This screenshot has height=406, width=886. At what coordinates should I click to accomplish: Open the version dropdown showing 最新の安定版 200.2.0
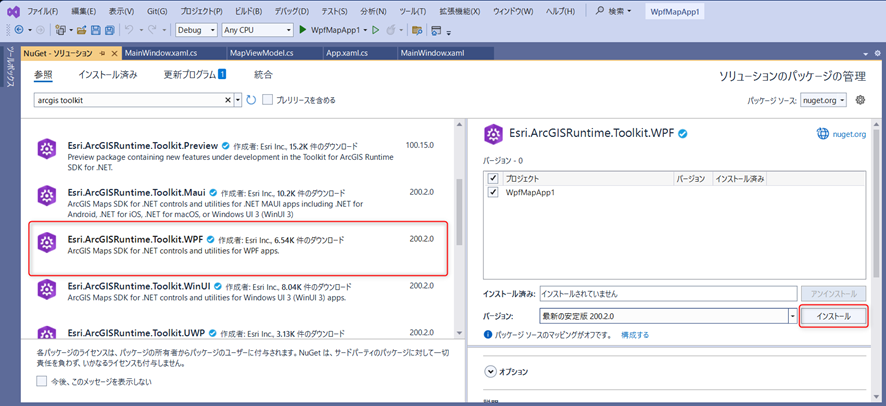coord(668,316)
